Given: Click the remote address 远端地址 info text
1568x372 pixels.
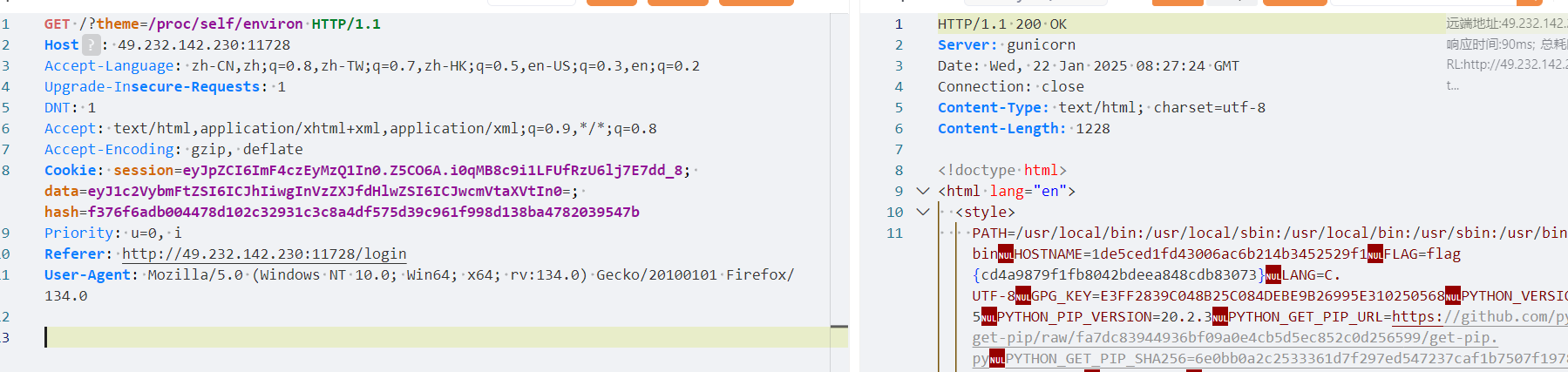Looking at the screenshot, I should [x=1504, y=24].
